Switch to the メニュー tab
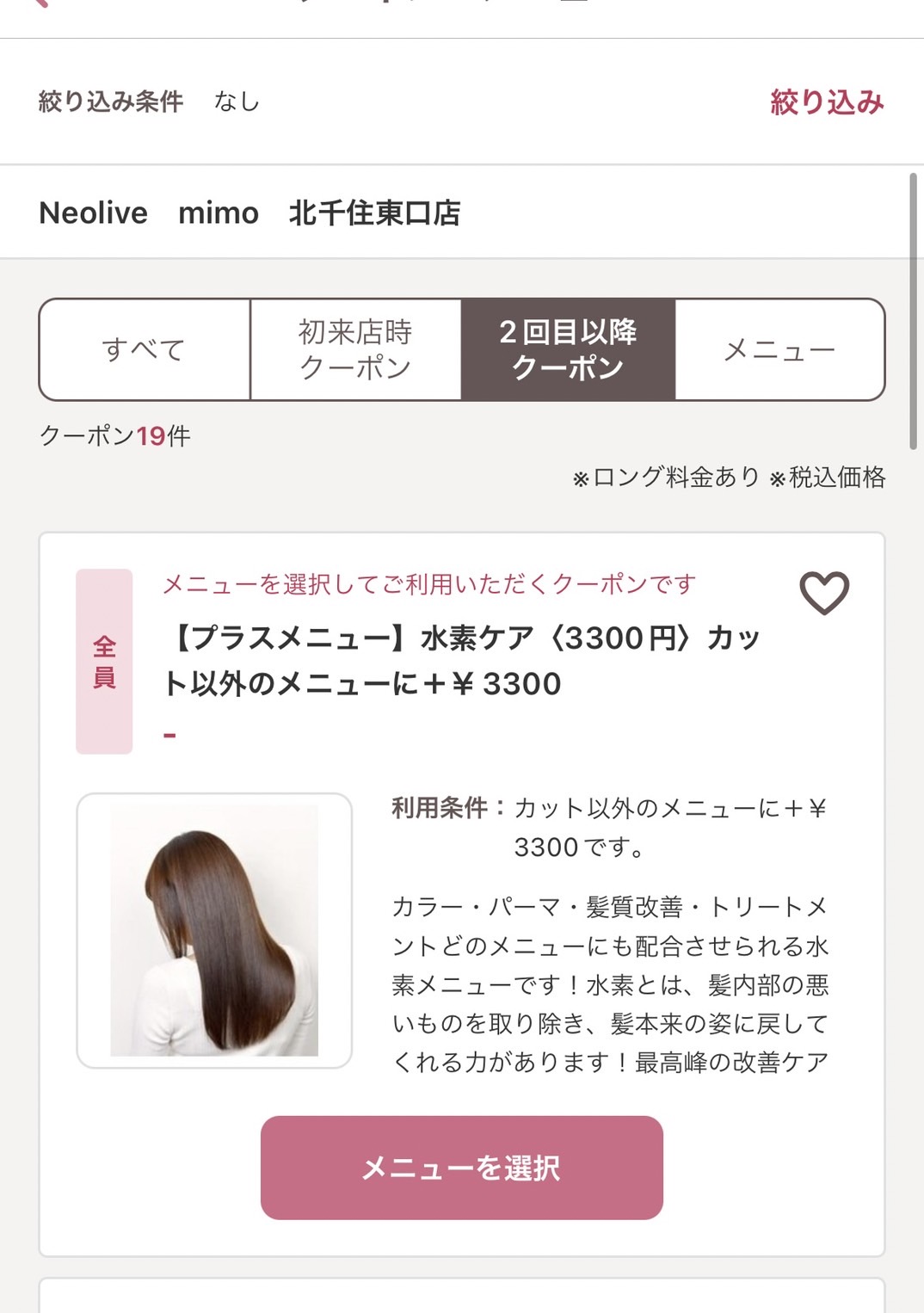This screenshot has height=1313, width=924. (779, 350)
